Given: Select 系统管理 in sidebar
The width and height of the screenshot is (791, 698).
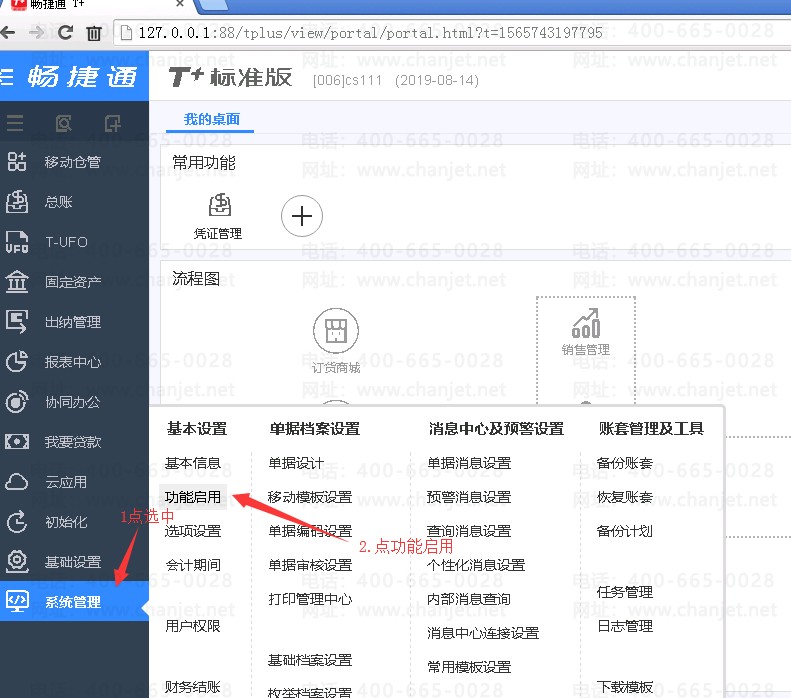Looking at the screenshot, I should tap(74, 601).
